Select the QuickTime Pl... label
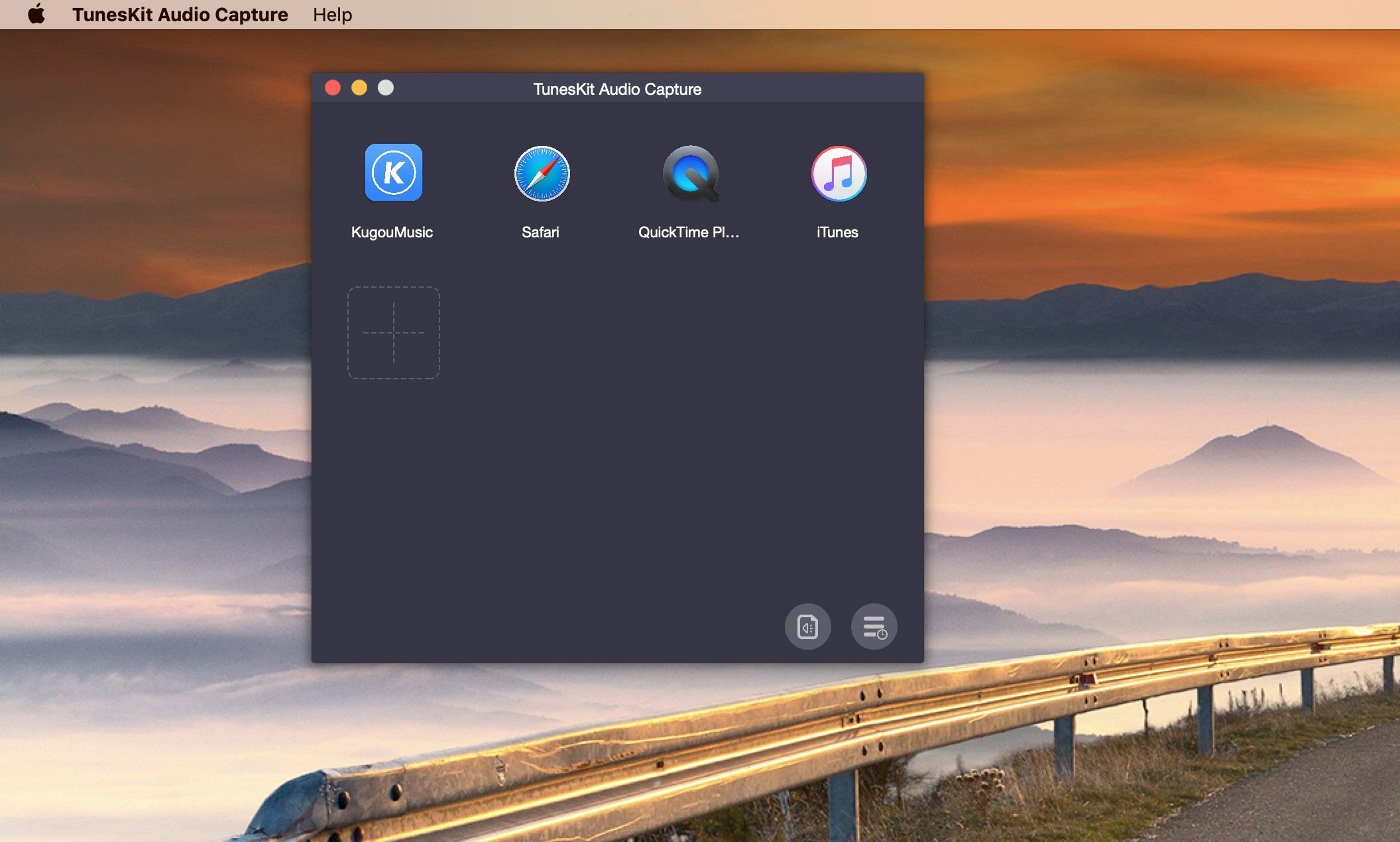The width and height of the screenshot is (1400, 842). tap(689, 232)
